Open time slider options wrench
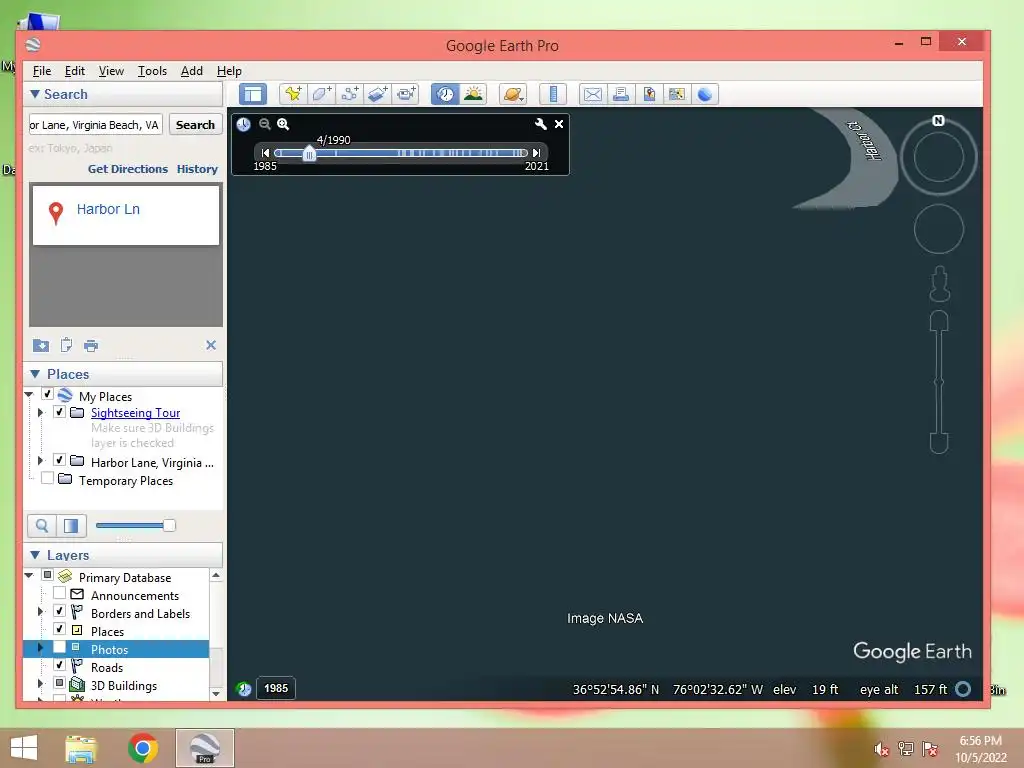 coord(541,124)
